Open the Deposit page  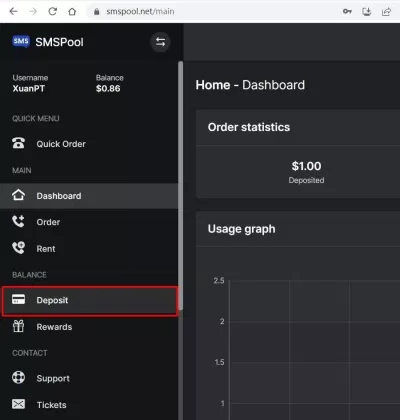[x=90, y=300]
